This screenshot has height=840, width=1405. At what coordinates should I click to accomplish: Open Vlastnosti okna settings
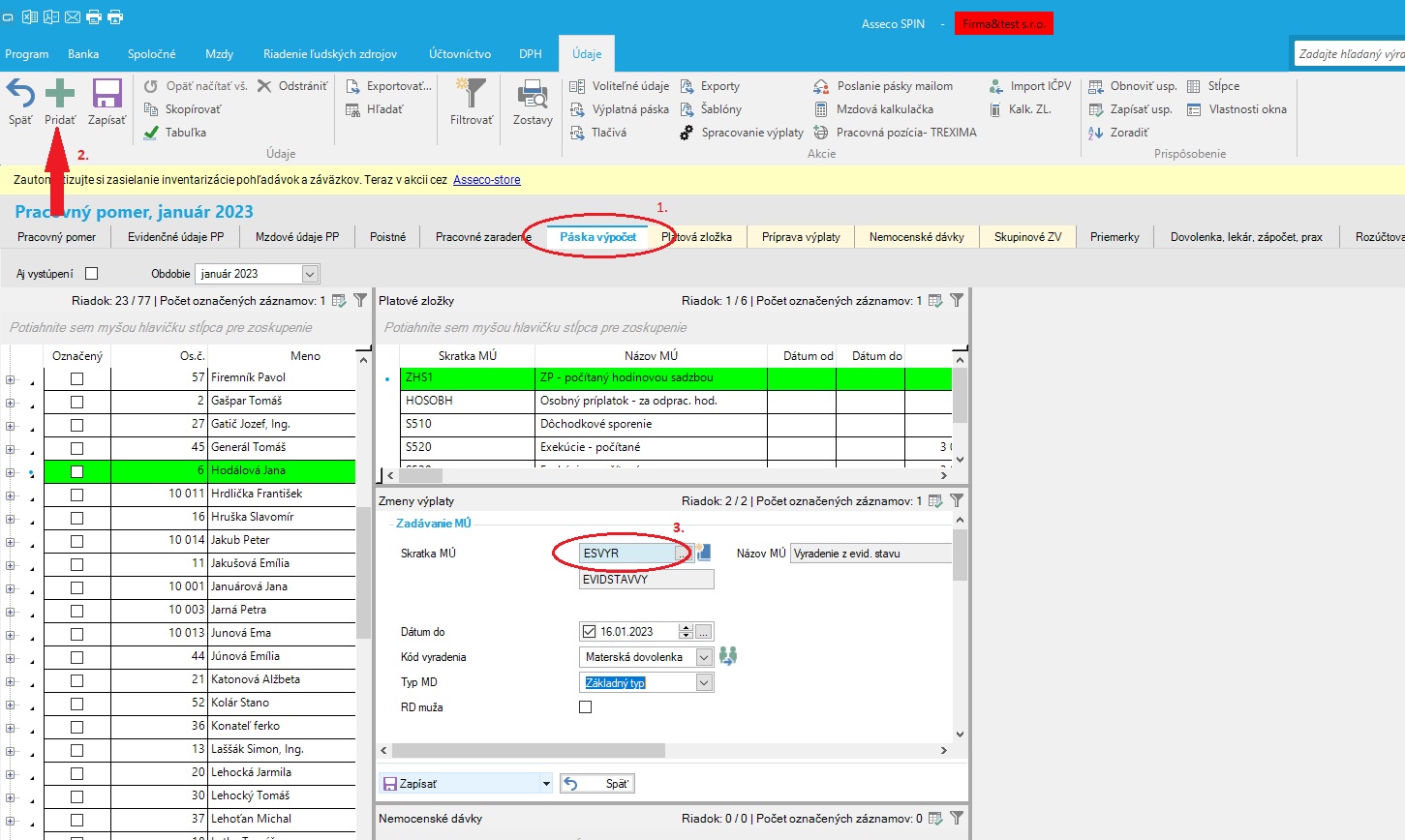[1237, 109]
